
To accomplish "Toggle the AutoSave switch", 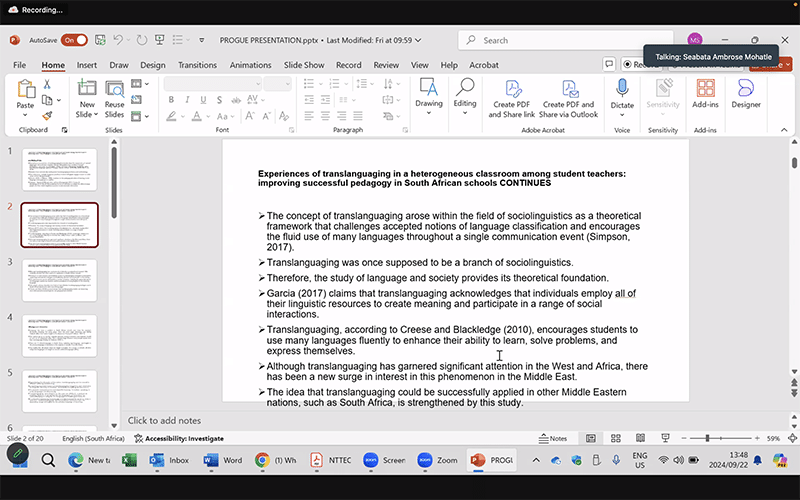I will [74, 40].
